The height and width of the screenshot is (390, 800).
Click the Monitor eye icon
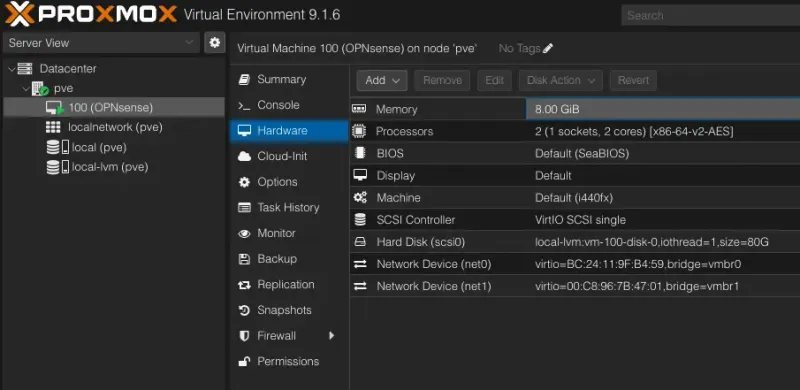(244, 234)
